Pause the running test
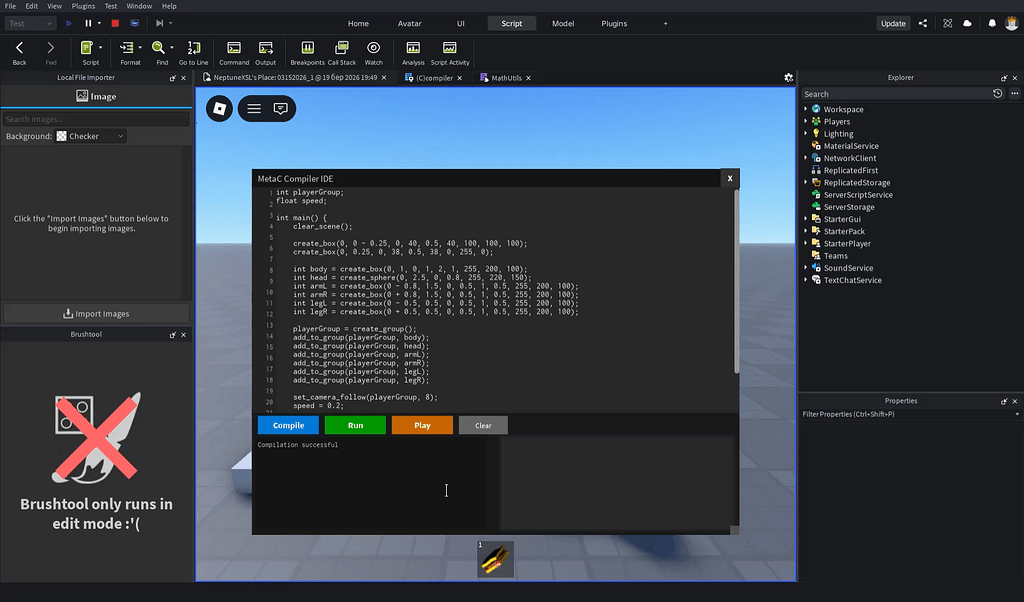Image resolution: width=1024 pixels, height=602 pixels. [88, 24]
